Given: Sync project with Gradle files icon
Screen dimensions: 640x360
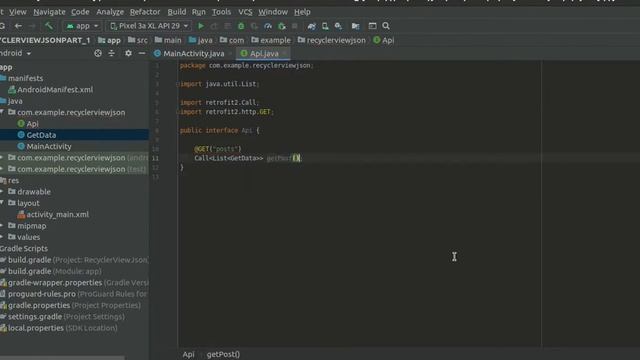Looking at the screenshot, I should [x=311, y=26].
